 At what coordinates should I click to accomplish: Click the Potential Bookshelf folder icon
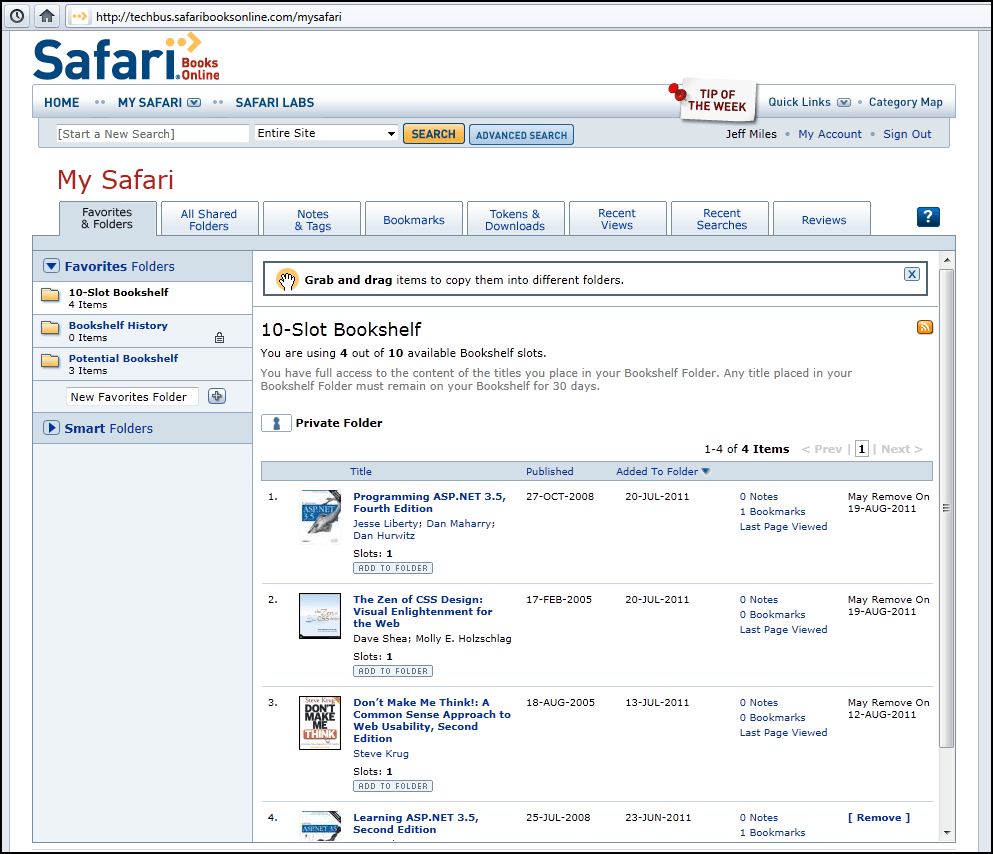tap(50, 360)
